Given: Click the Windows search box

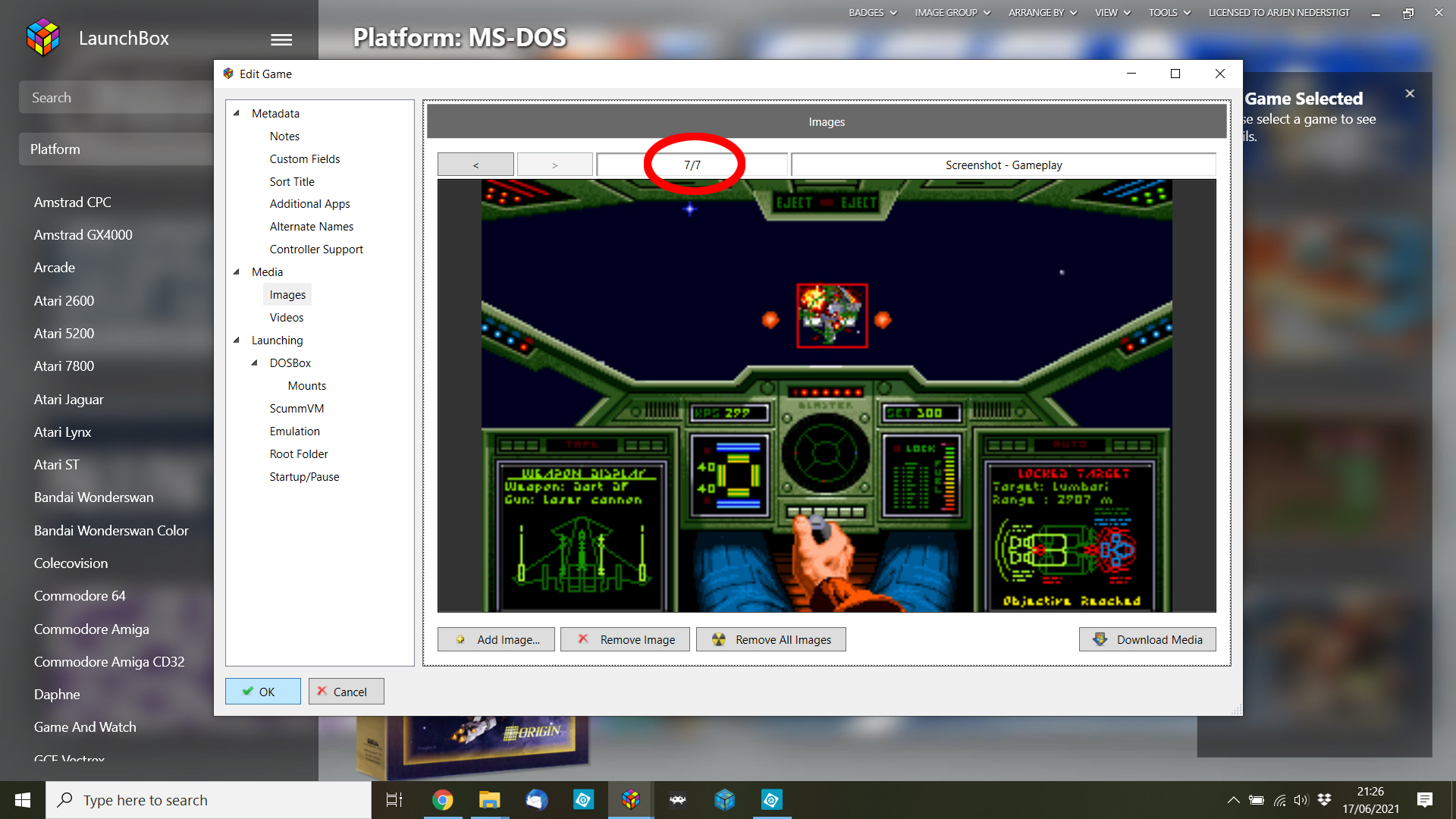Looking at the screenshot, I should pos(209,800).
